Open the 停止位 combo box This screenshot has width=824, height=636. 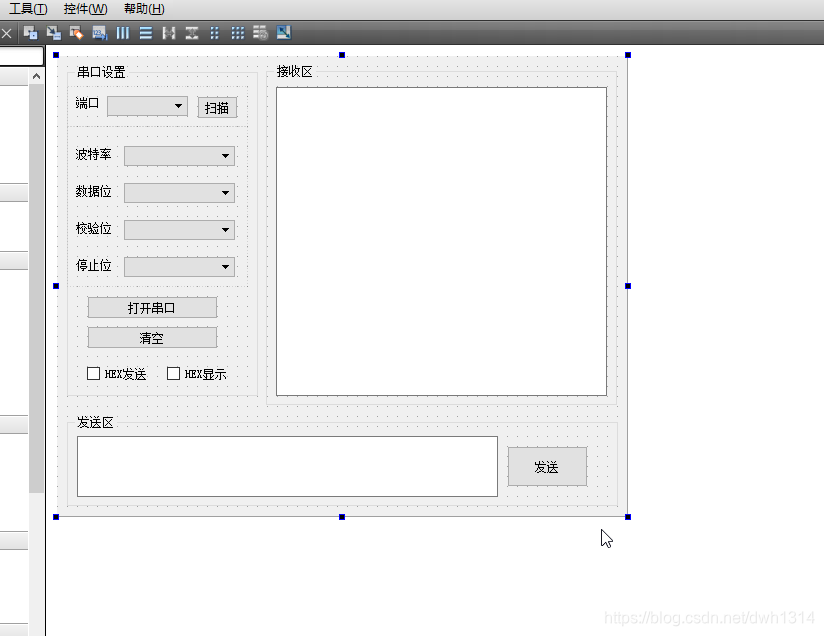click(x=179, y=266)
